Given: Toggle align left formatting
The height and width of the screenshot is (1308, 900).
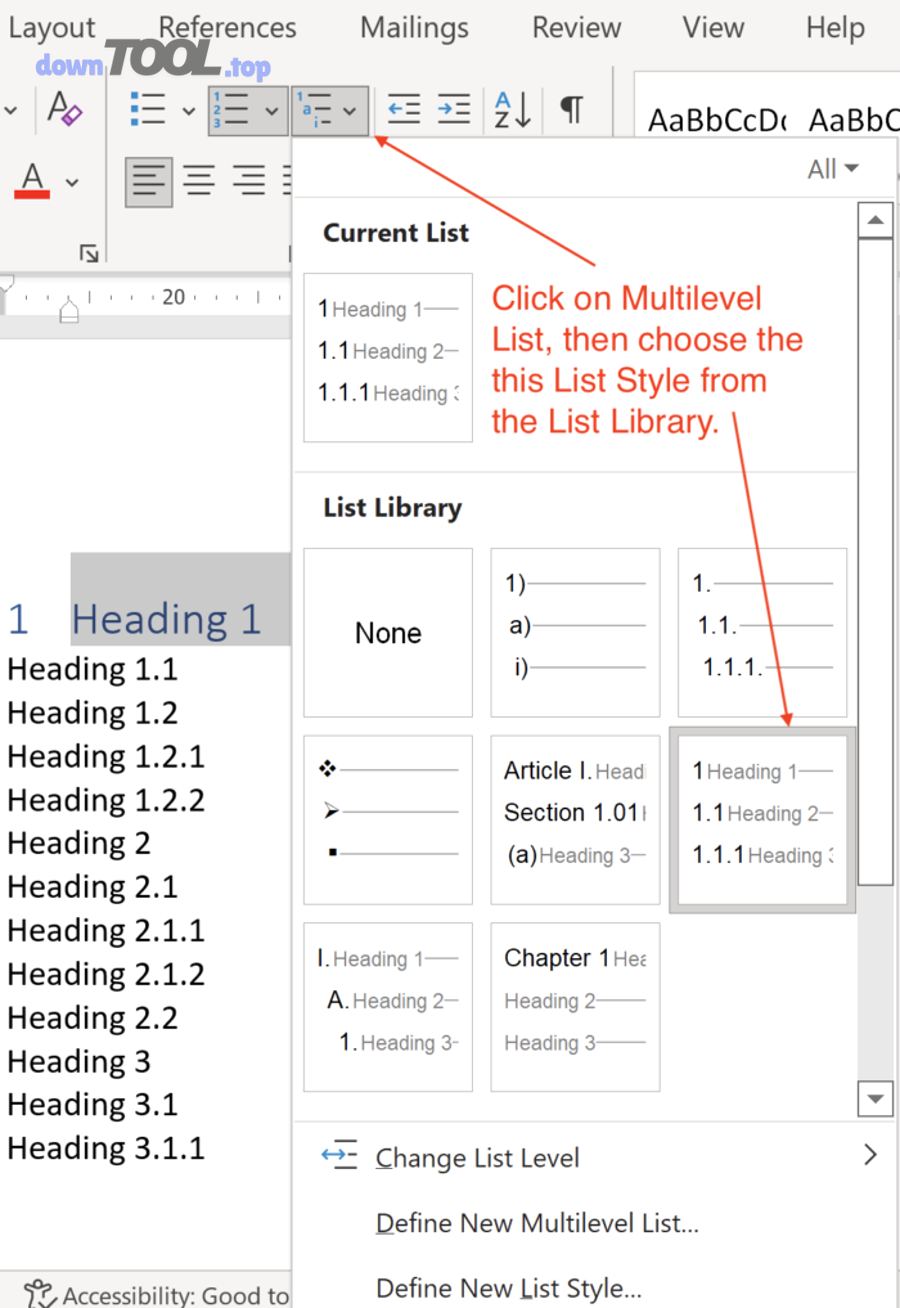Looking at the screenshot, I should [148, 181].
